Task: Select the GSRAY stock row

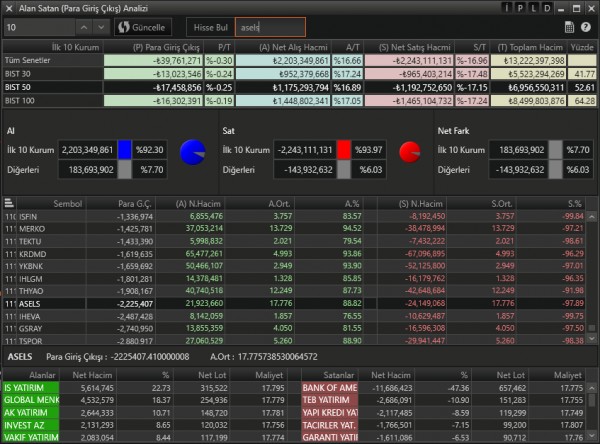Action: (x=294, y=328)
